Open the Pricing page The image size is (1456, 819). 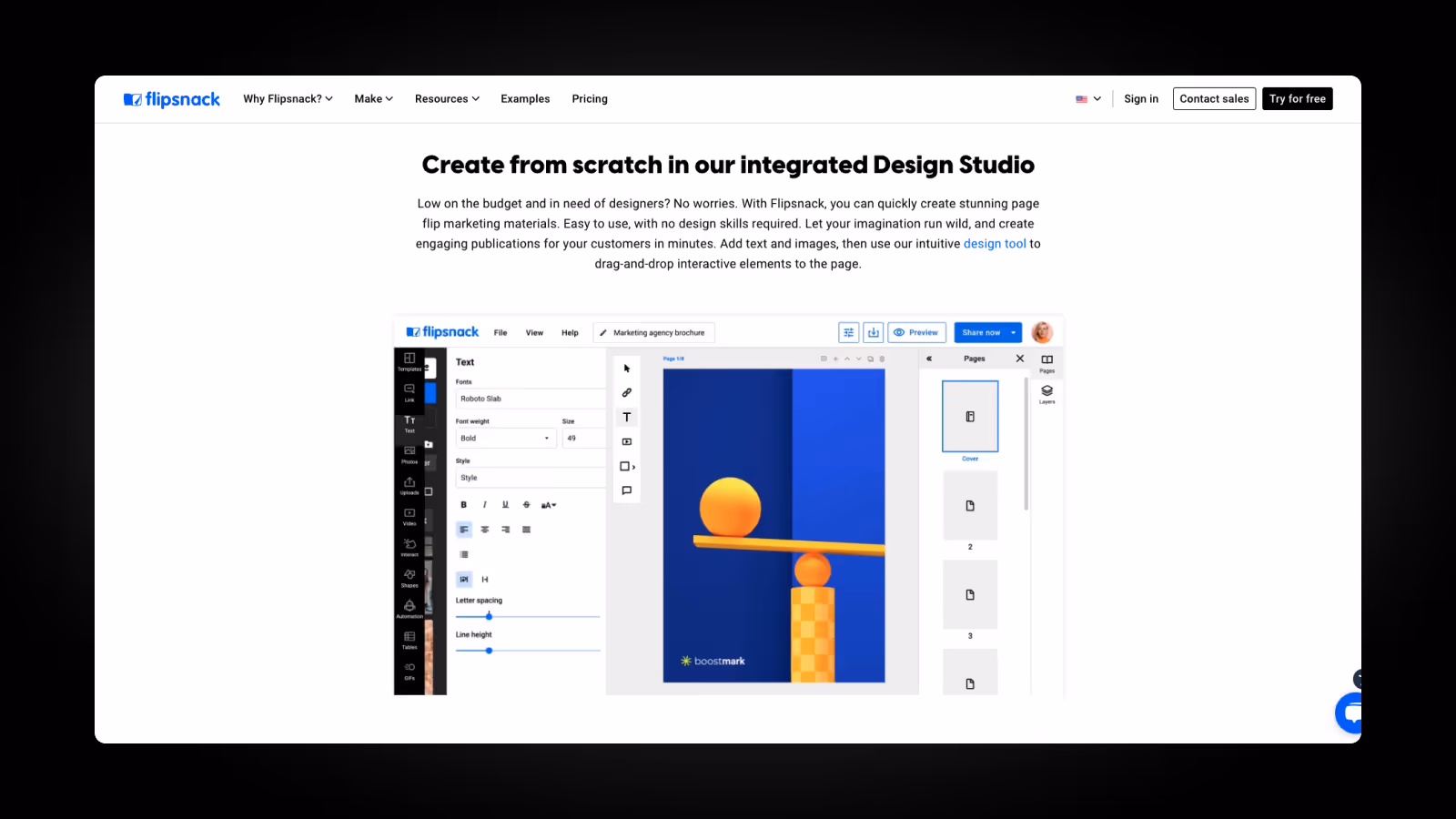tap(590, 99)
